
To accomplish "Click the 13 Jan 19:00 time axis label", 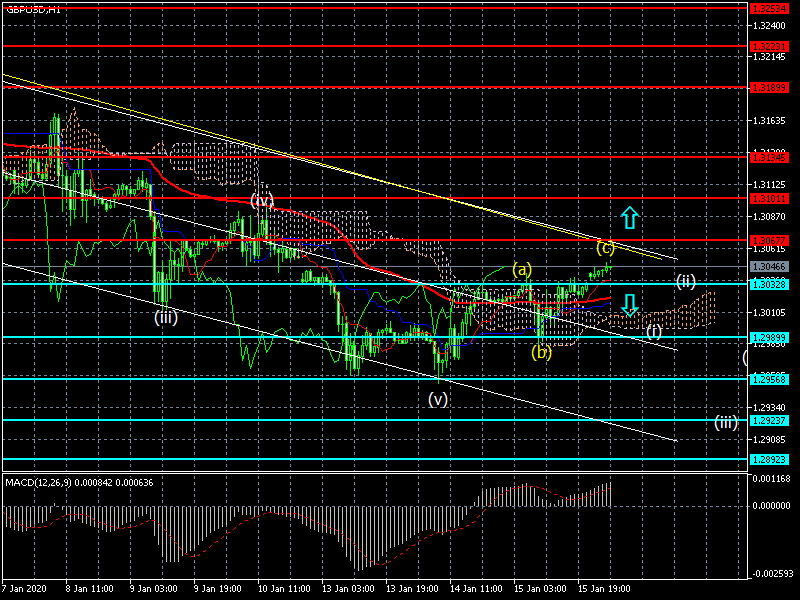I will coord(412,588).
